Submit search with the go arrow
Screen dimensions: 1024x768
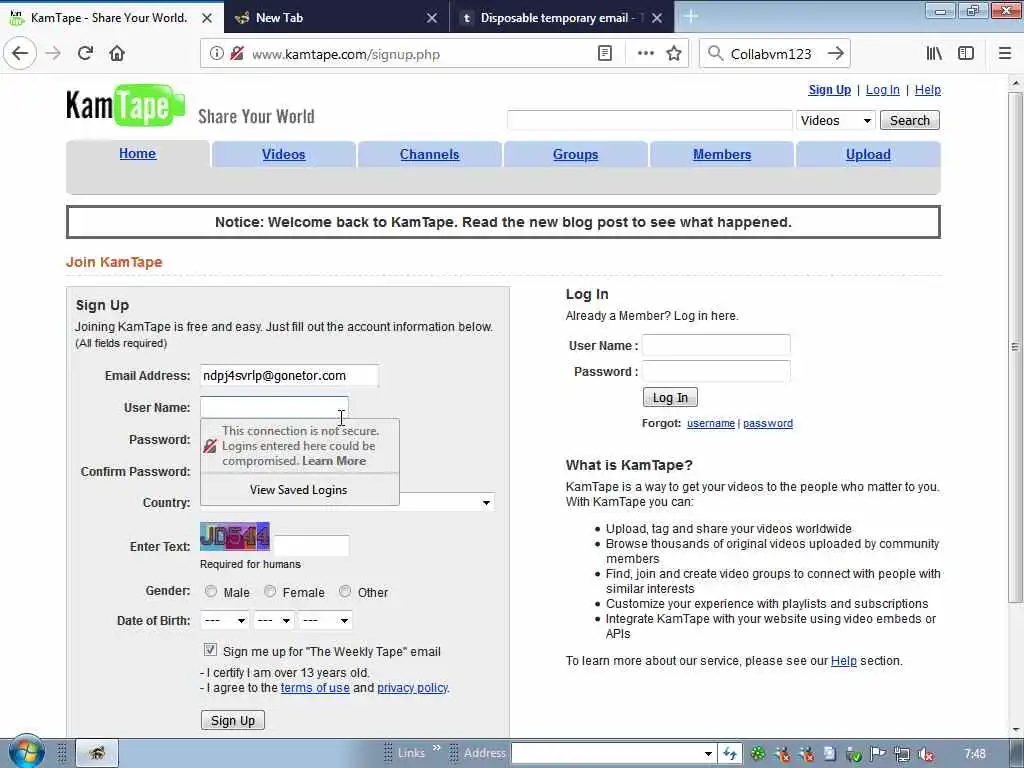[835, 54]
